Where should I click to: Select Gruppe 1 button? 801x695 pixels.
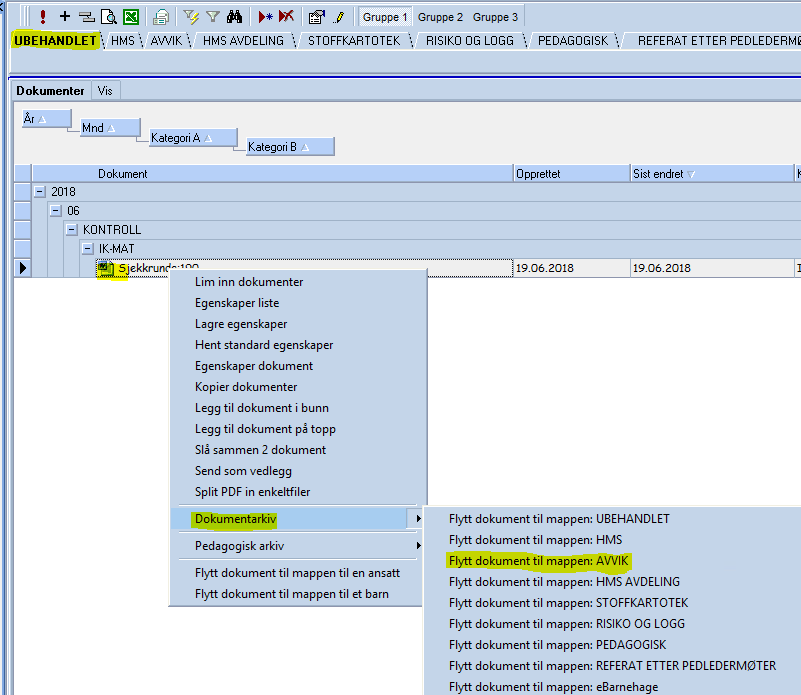385,17
